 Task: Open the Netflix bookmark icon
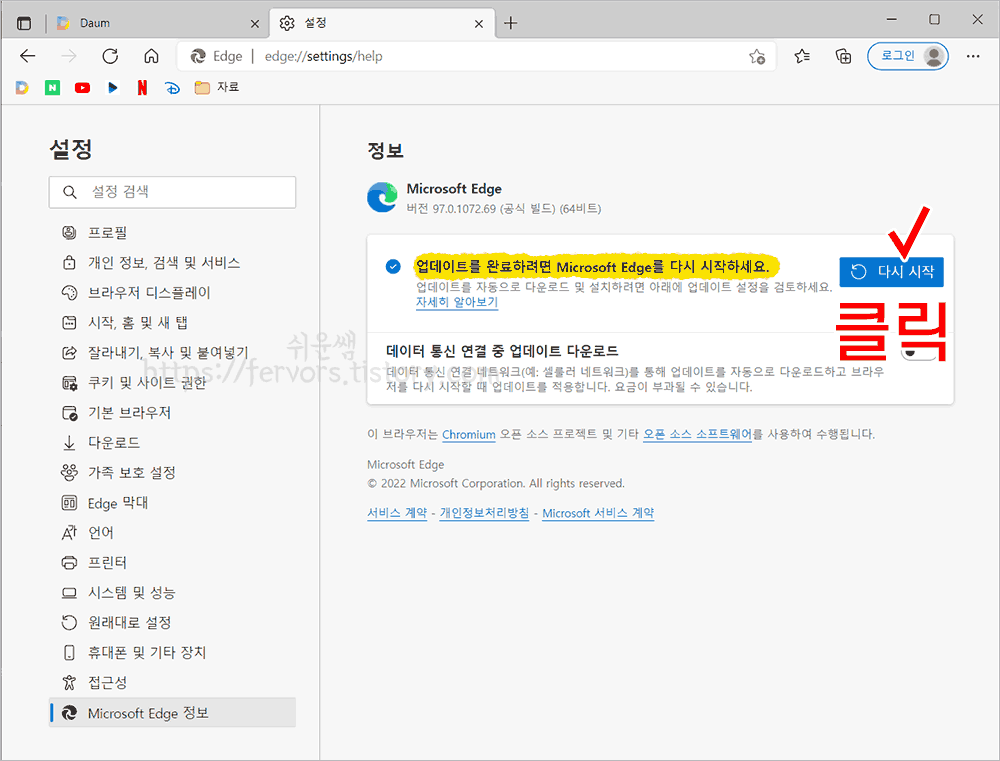(x=142, y=87)
